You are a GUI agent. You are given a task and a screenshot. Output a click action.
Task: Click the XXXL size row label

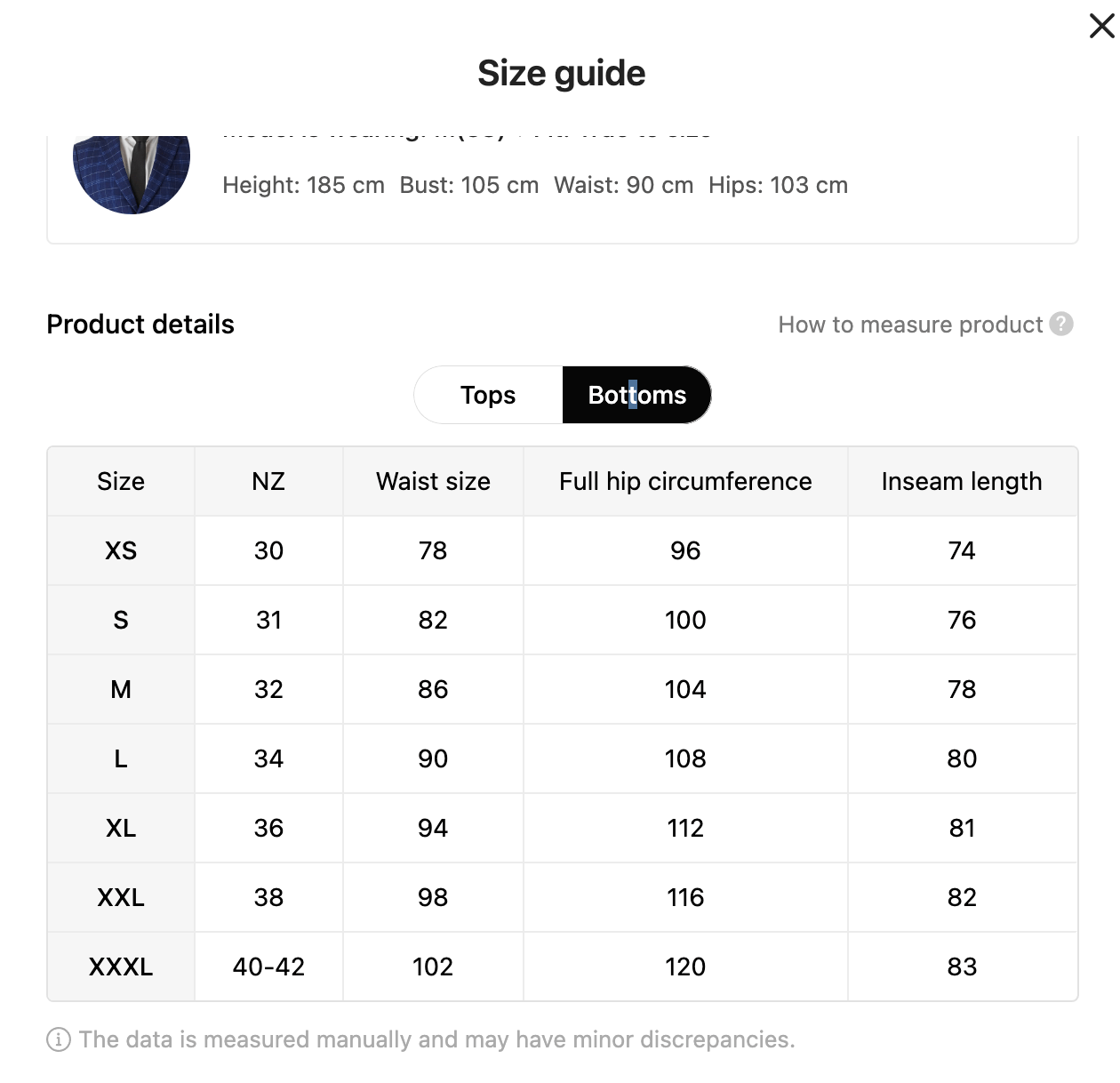(x=121, y=967)
